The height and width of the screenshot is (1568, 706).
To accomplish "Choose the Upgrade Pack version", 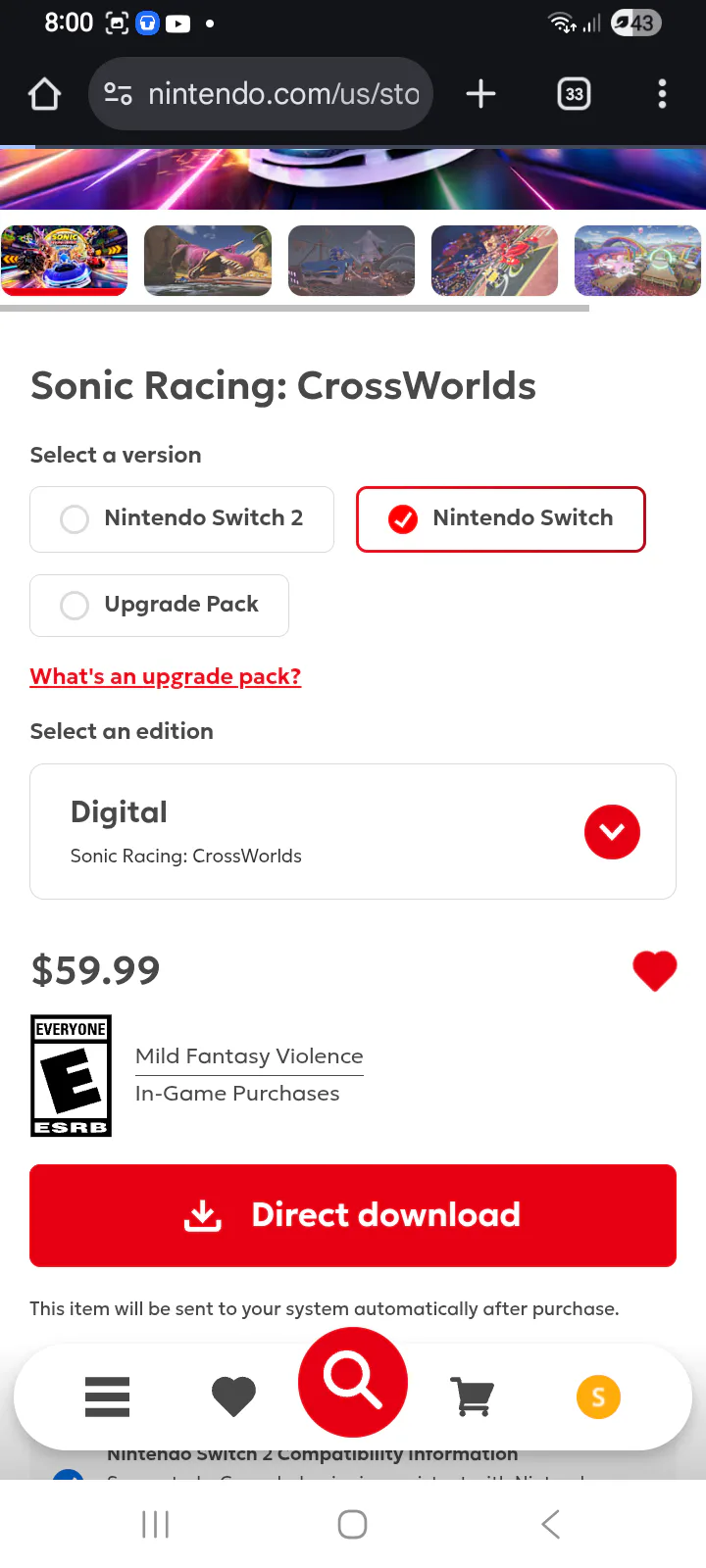I will tap(160, 605).
